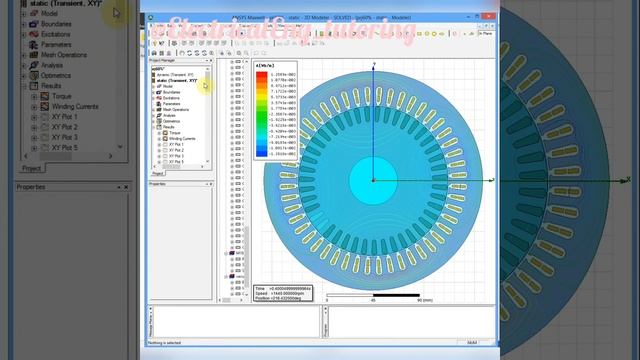Expand the Optimetrics node
This screenshot has height=360, width=640.
point(154,121)
